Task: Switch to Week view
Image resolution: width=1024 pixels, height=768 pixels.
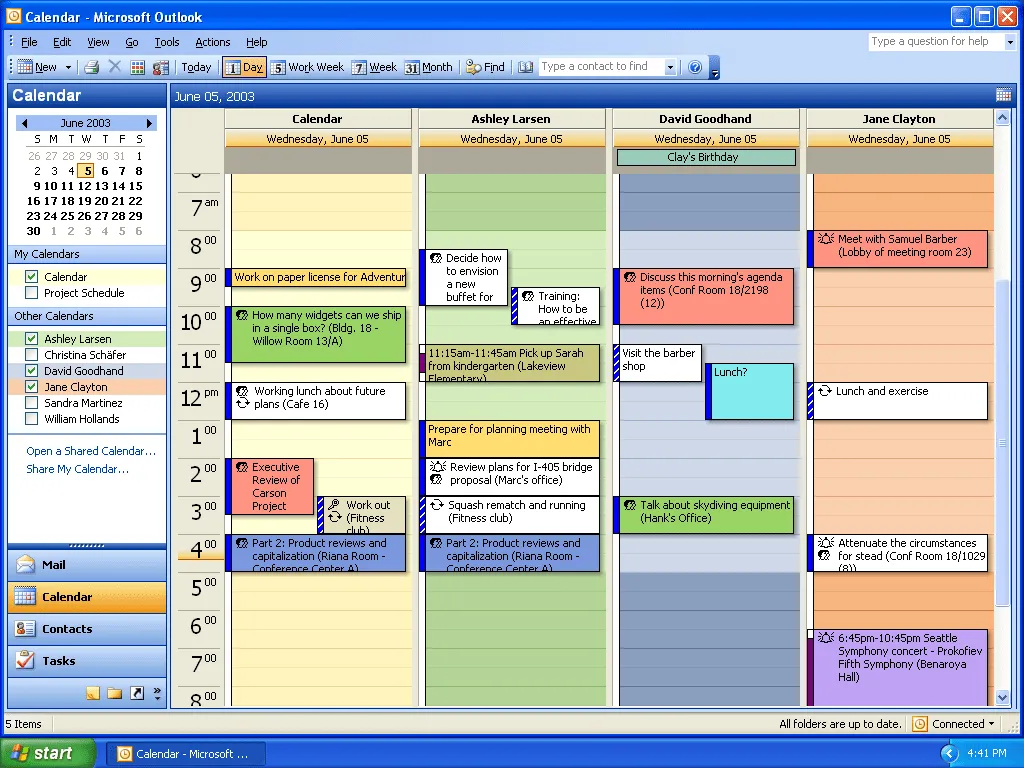Action: pos(374,67)
